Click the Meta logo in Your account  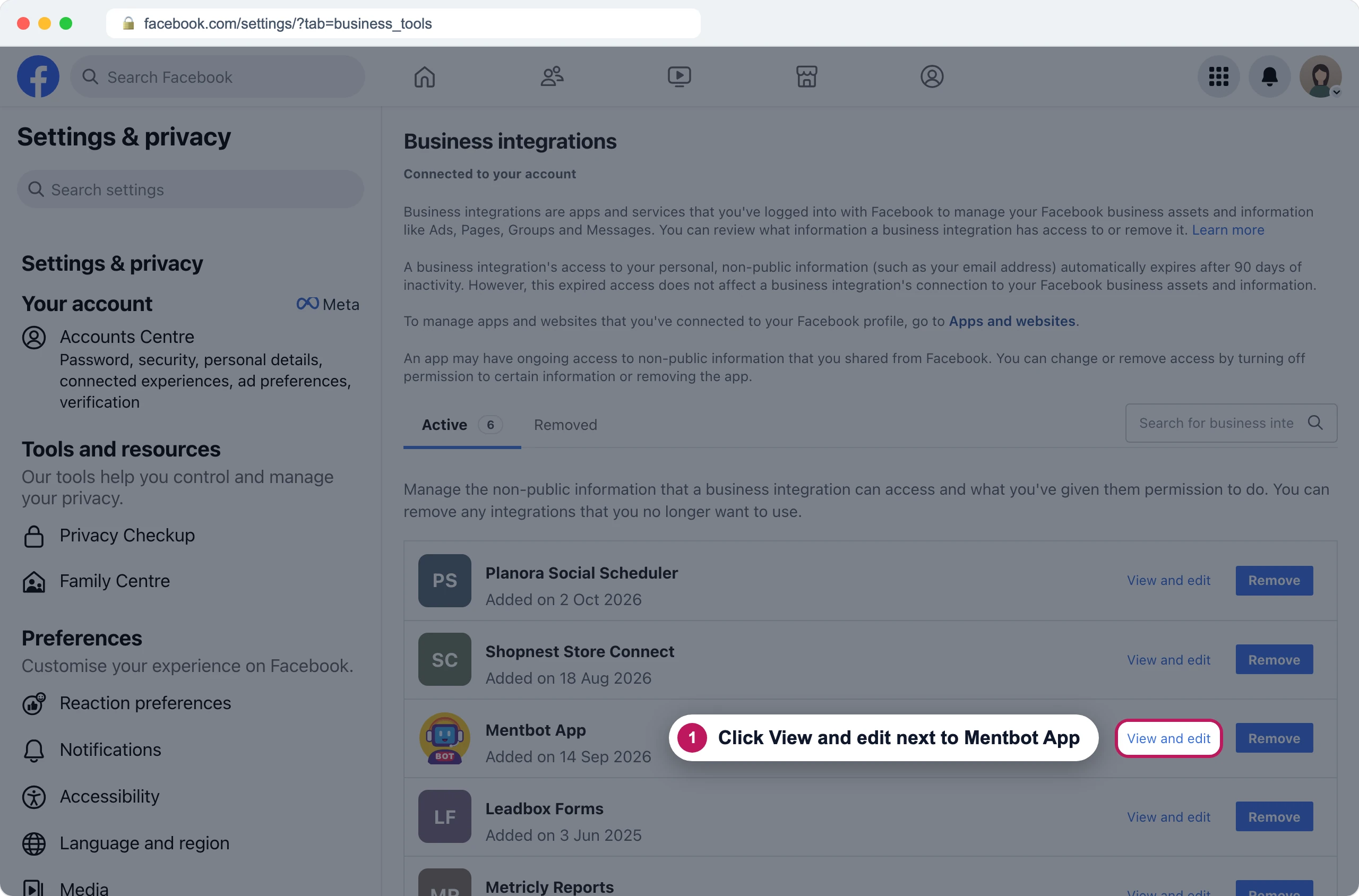coord(328,304)
